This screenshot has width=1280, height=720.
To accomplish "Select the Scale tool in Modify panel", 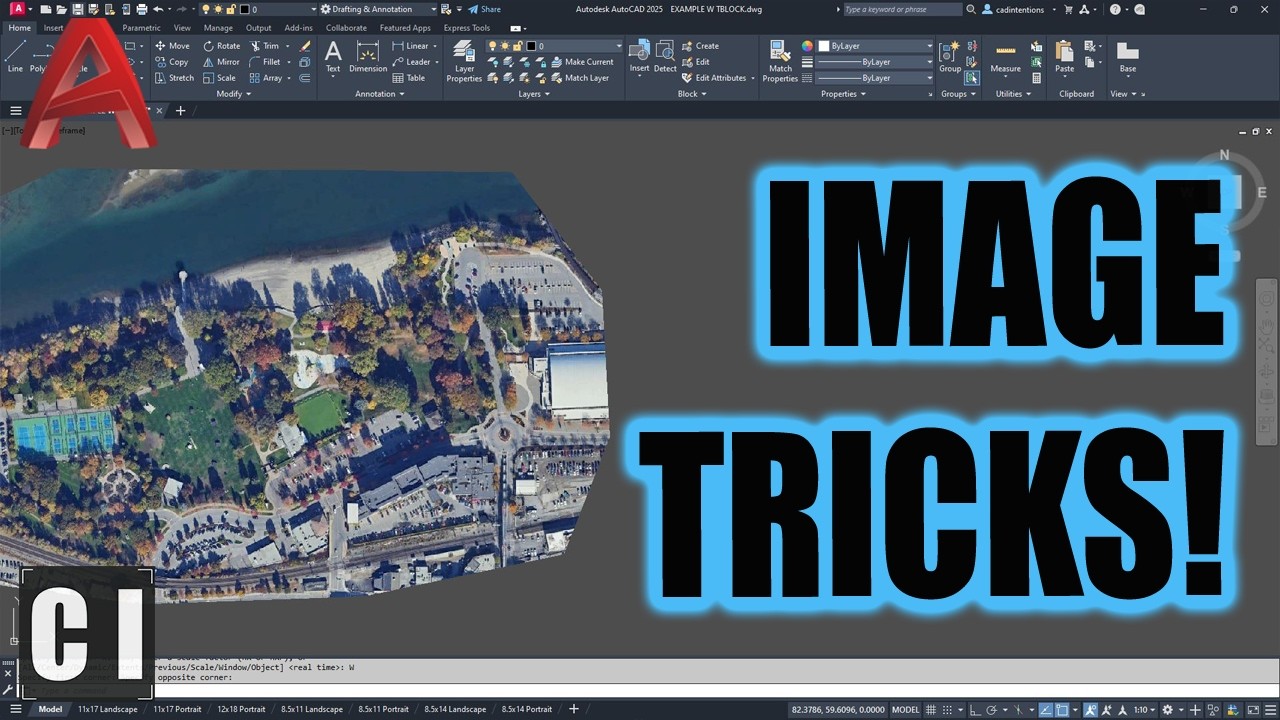I will point(219,78).
